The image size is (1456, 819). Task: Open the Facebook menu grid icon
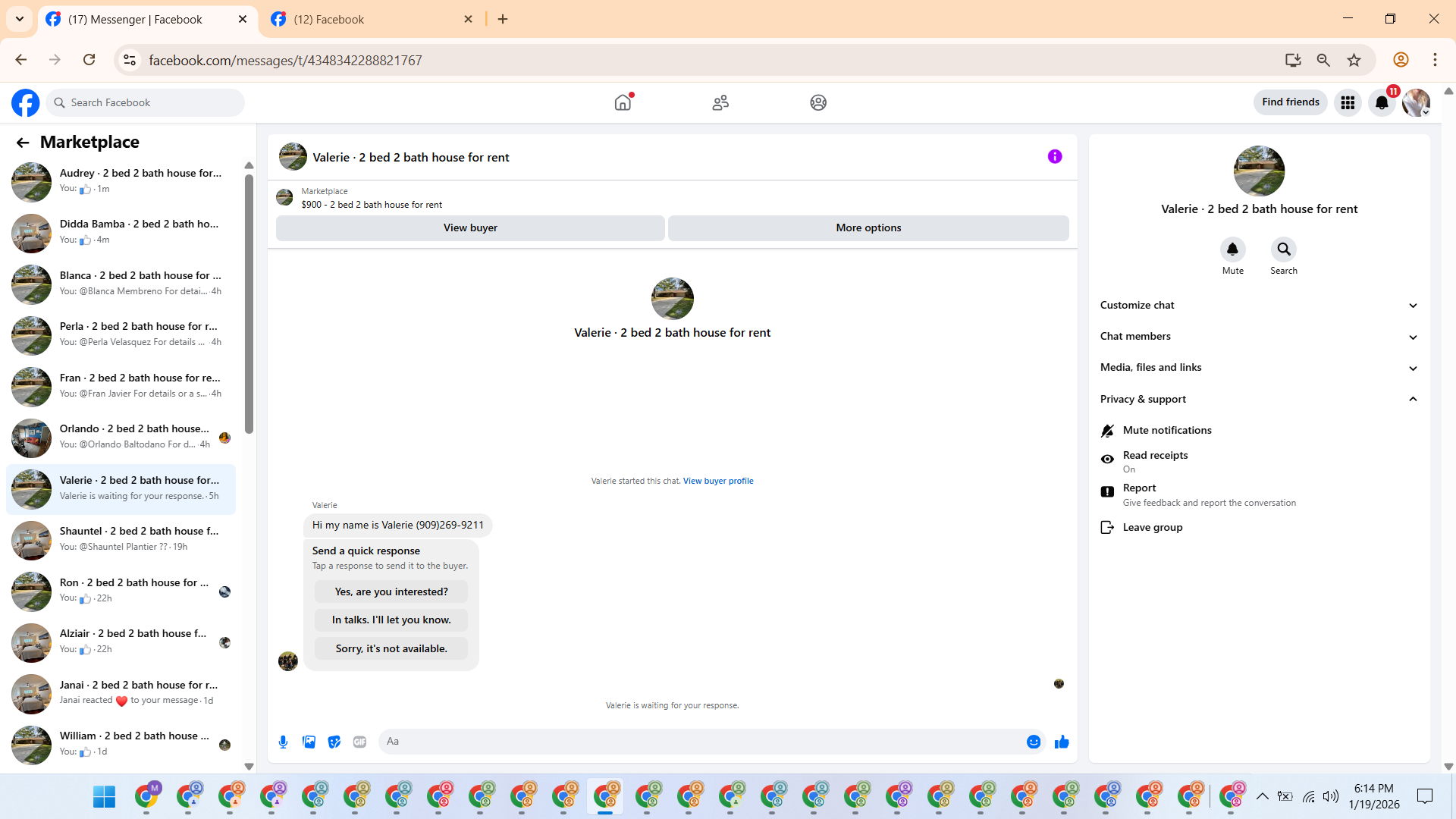click(x=1348, y=102)
